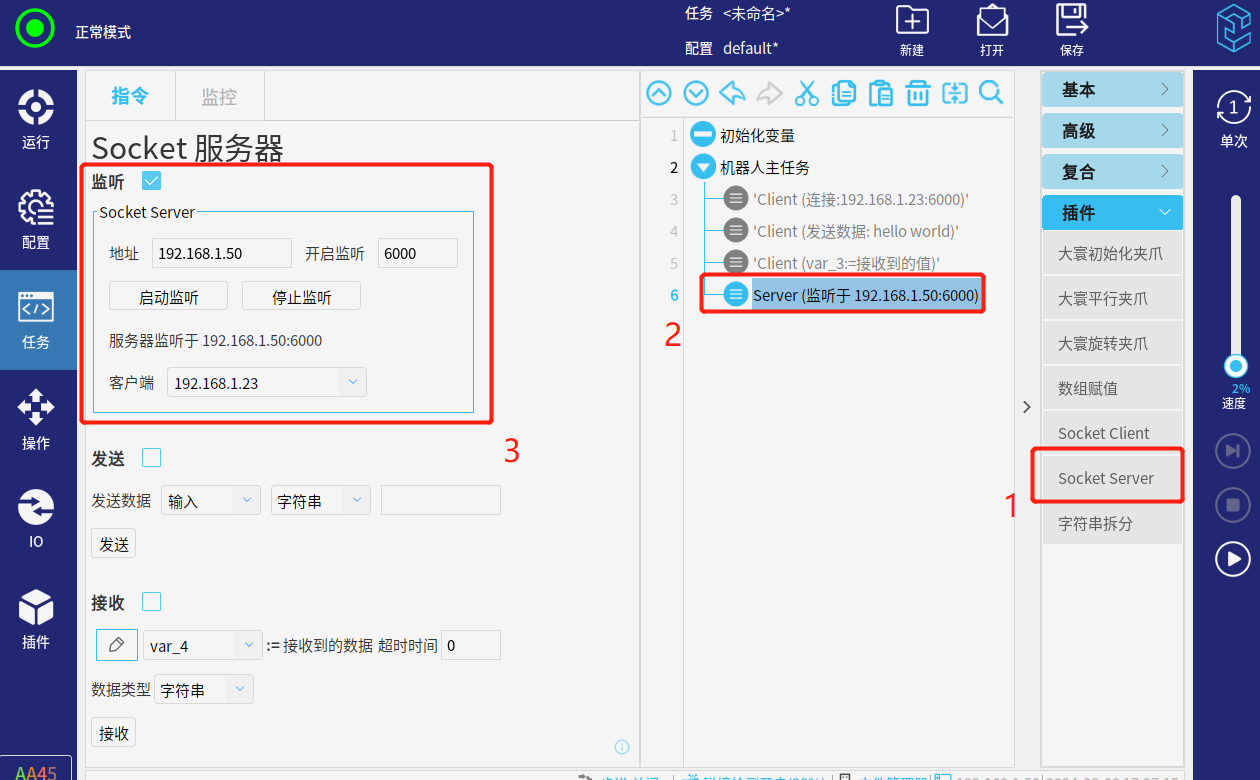Click the 停止监听 button

tap(301, 297)
